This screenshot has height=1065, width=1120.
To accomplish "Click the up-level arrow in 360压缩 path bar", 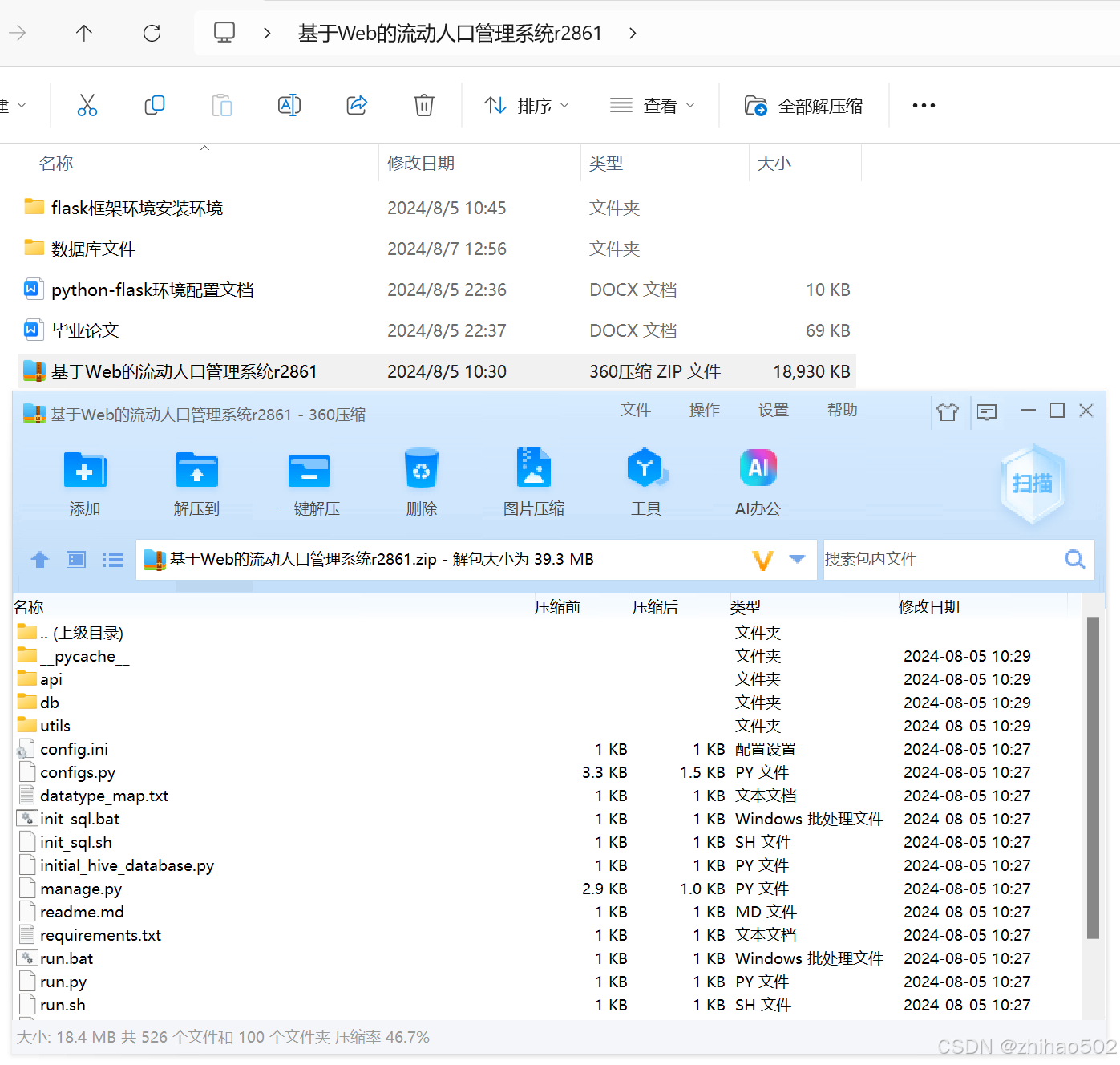I will point(40,560).
